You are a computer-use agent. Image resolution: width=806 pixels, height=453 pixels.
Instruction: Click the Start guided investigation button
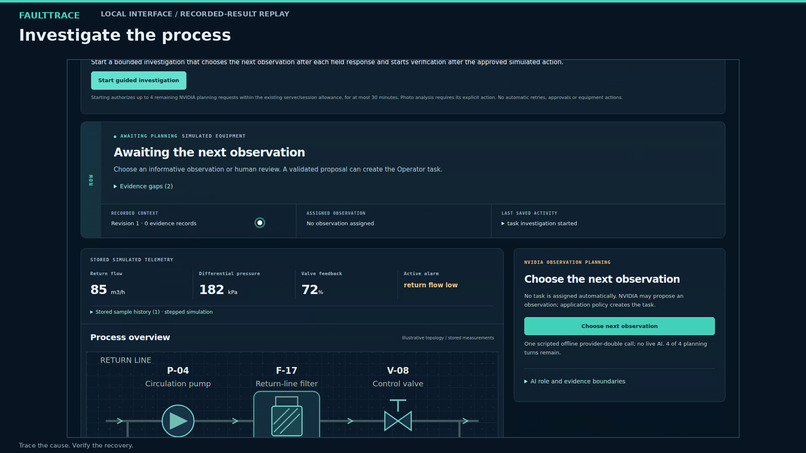pos(138,80)
